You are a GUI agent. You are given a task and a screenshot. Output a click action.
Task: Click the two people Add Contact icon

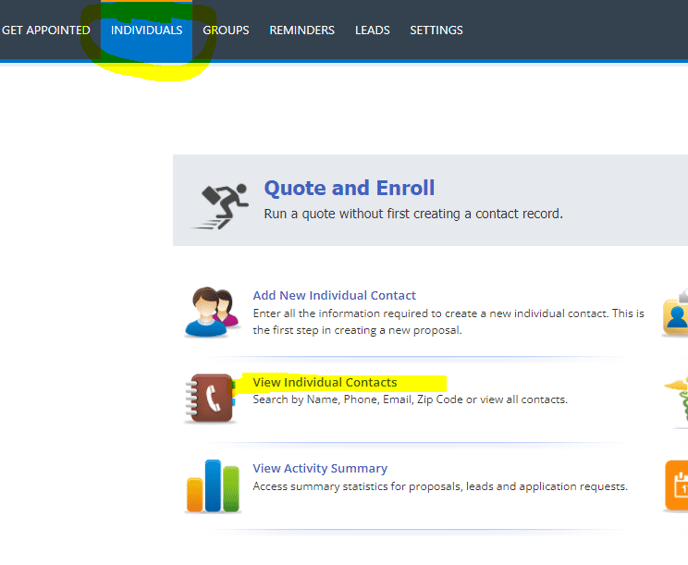[212, 312]
